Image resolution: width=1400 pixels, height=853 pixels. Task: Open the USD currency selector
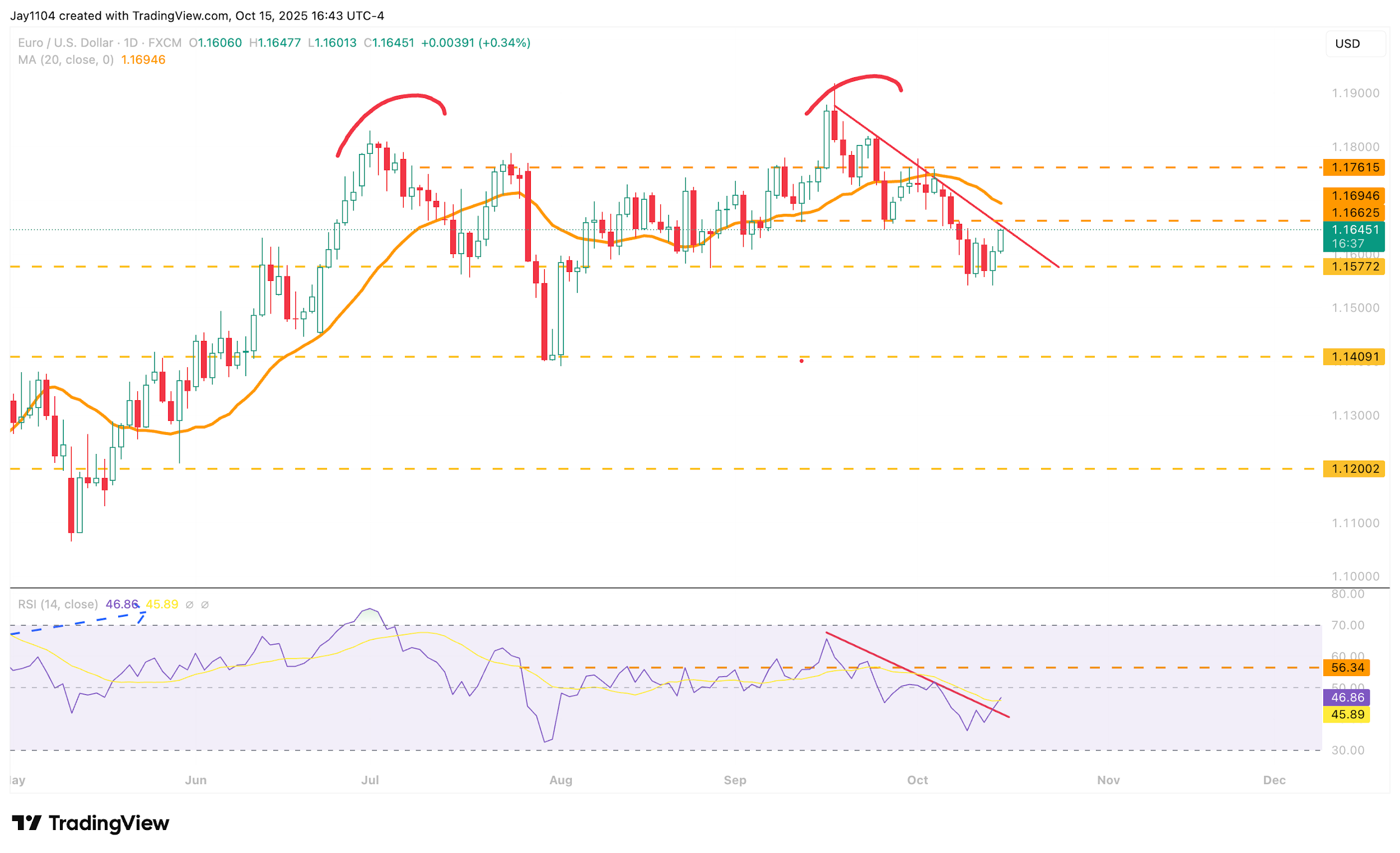tap(1355, 44)
